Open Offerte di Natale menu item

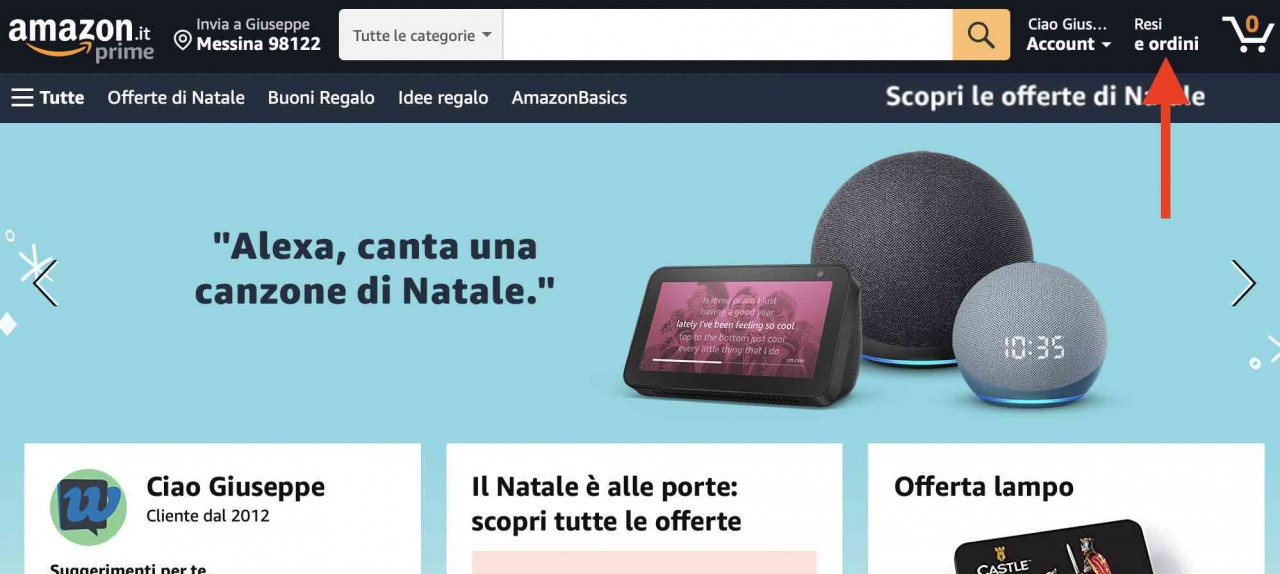click(x=176, y=97)
